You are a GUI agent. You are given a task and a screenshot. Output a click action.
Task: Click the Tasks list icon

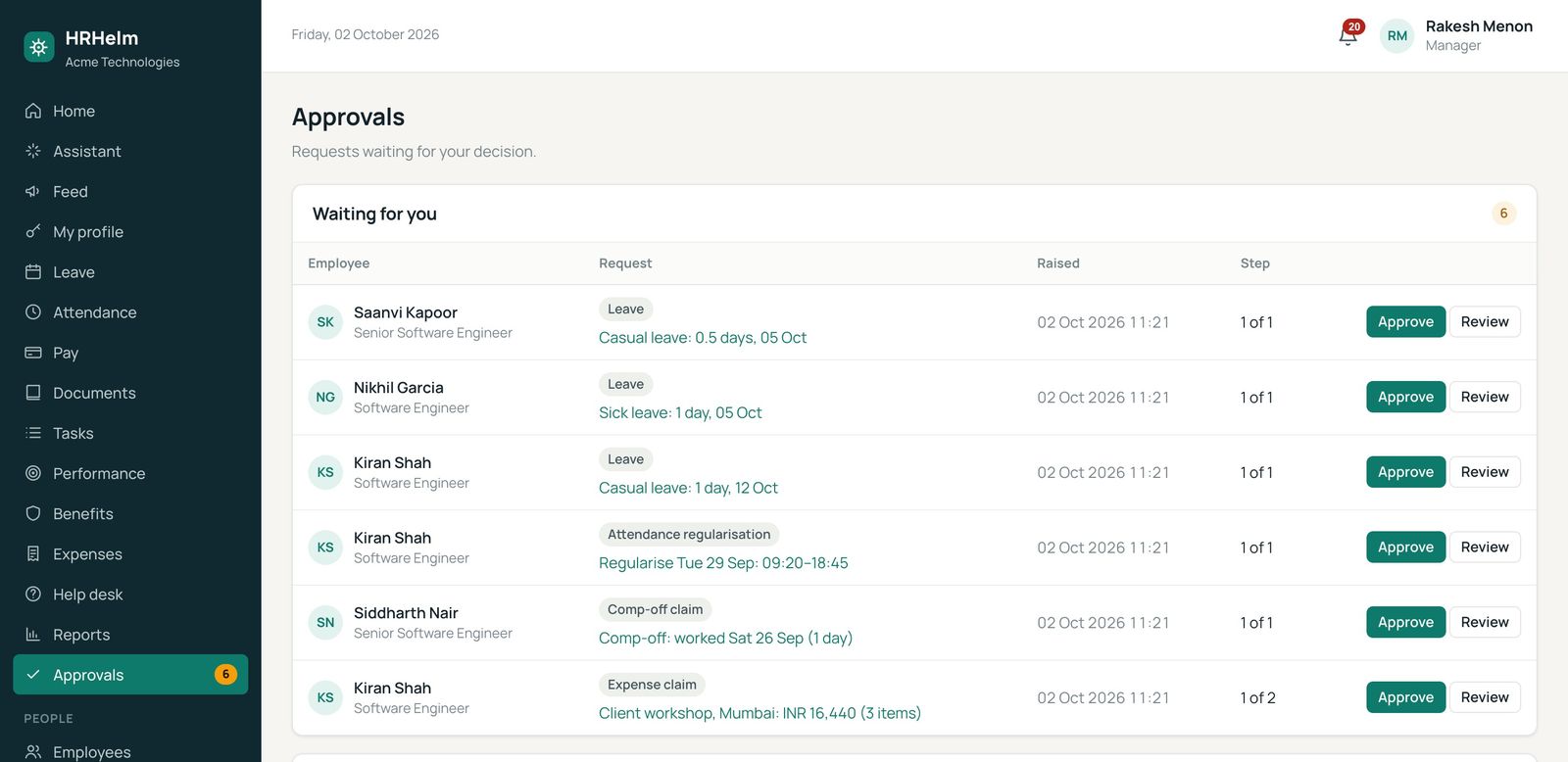tap(33, 432)
